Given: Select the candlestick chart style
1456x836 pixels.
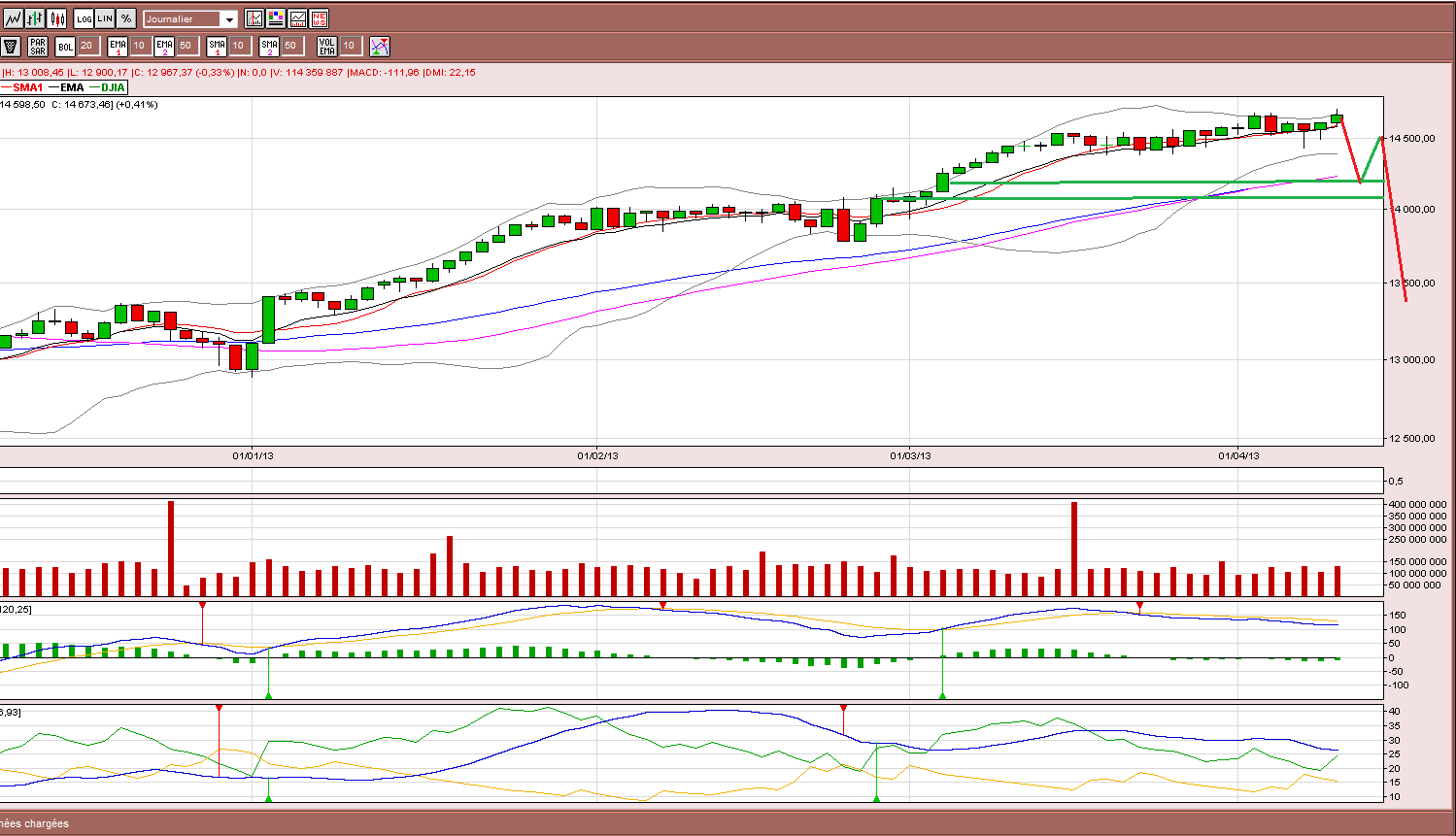Looking at the screenshot, I should pos(56,18).
